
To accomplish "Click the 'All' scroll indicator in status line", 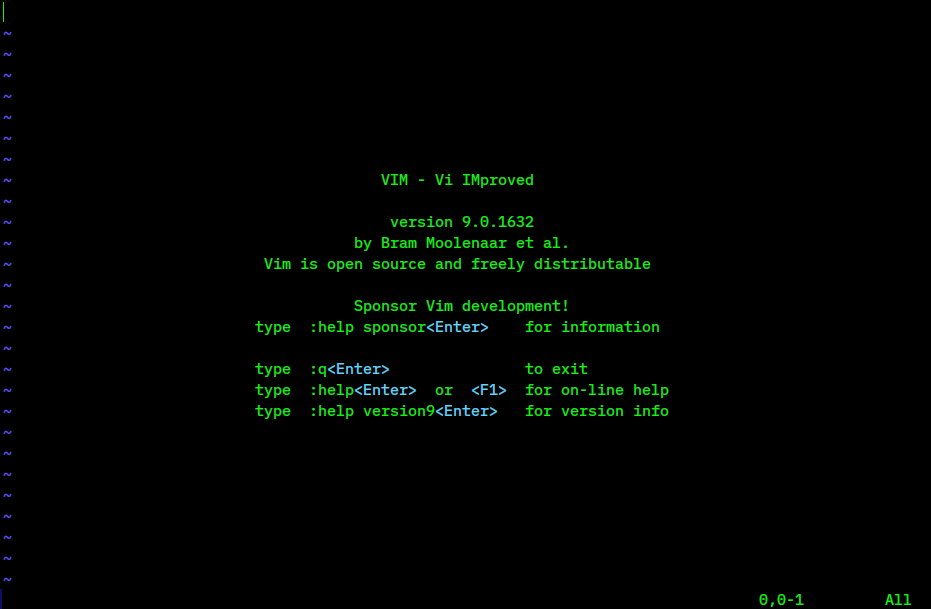I will (898, 600).
